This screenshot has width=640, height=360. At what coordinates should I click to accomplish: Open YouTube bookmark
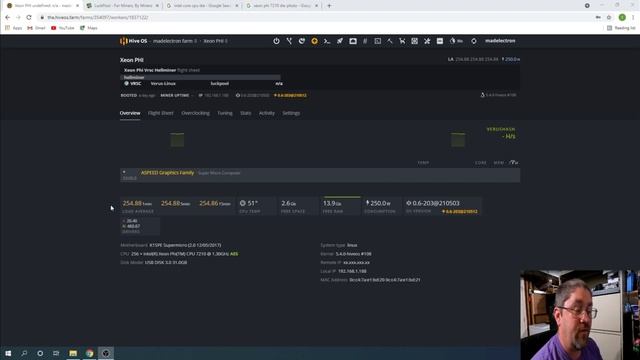62,28
